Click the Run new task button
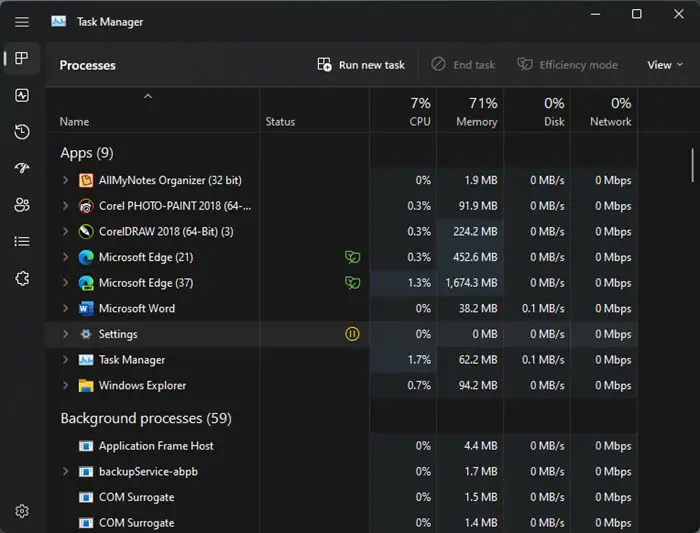Viewport: 700px width, 533px height. pyautogui.click(x=361, y=65)
